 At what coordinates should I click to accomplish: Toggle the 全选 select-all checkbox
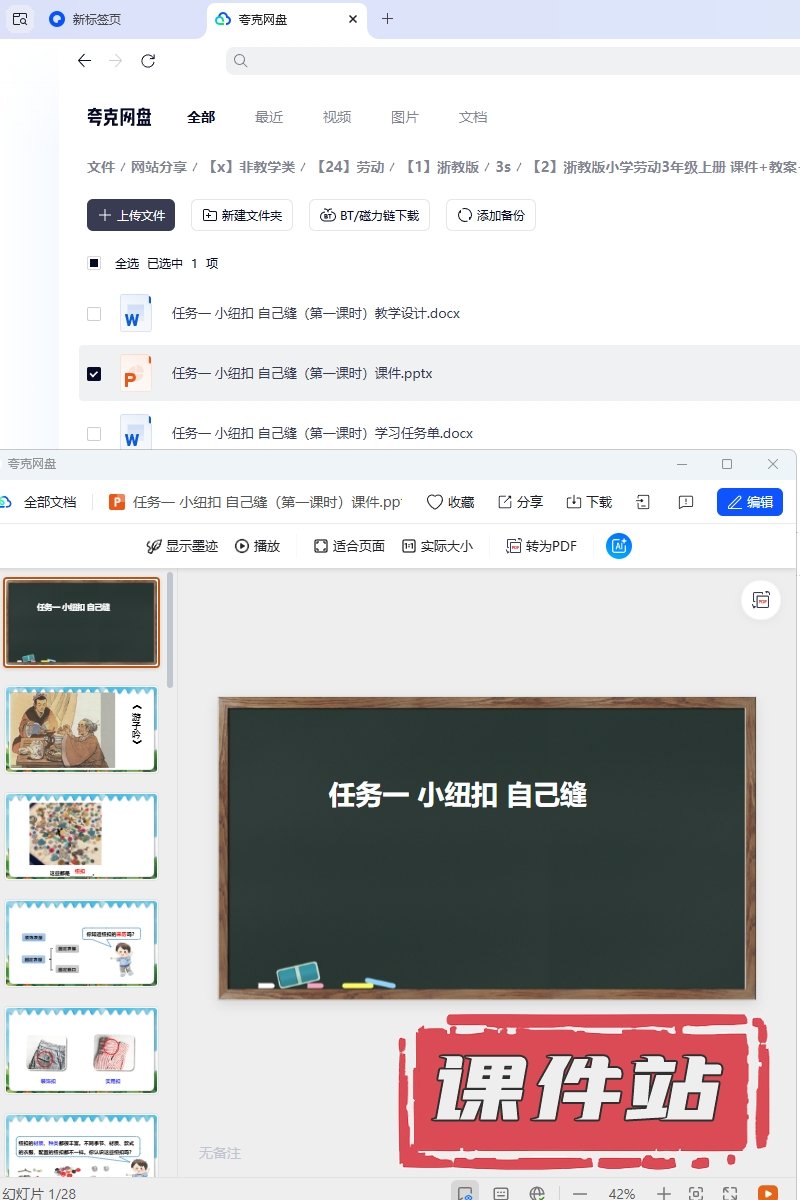click(x=94, y=264)
